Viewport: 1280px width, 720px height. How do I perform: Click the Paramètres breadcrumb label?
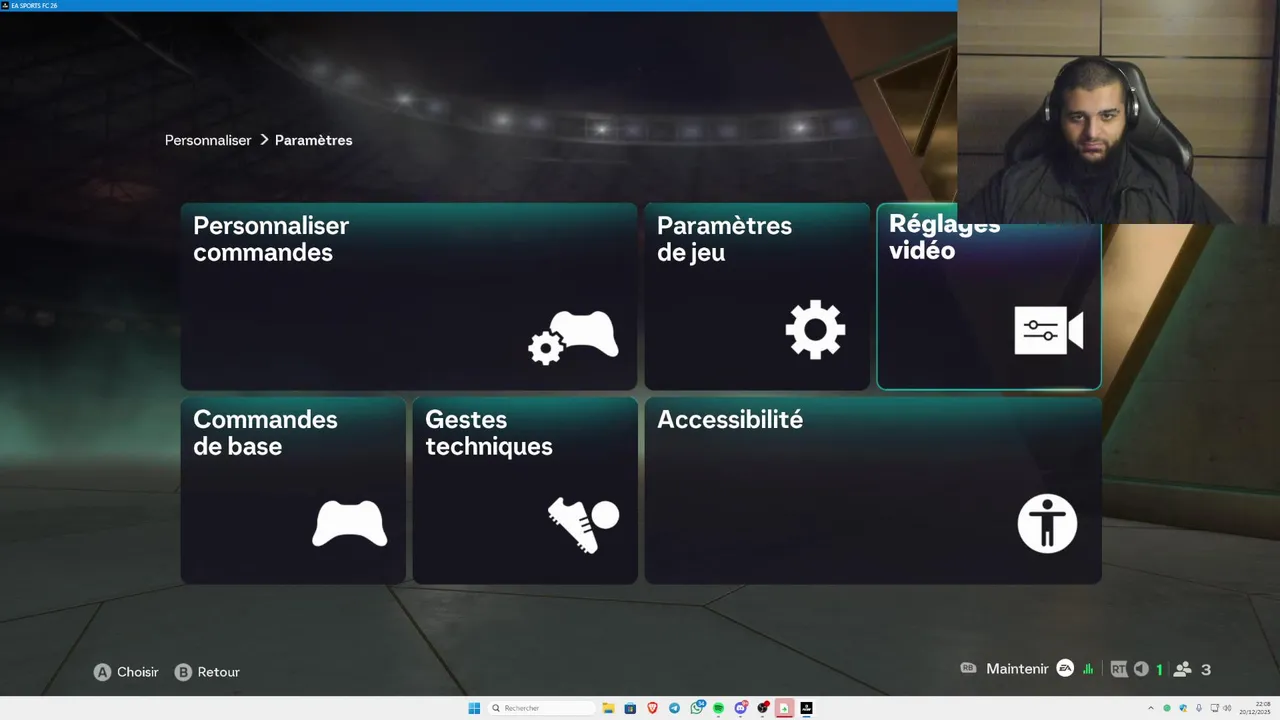[314, 140]
